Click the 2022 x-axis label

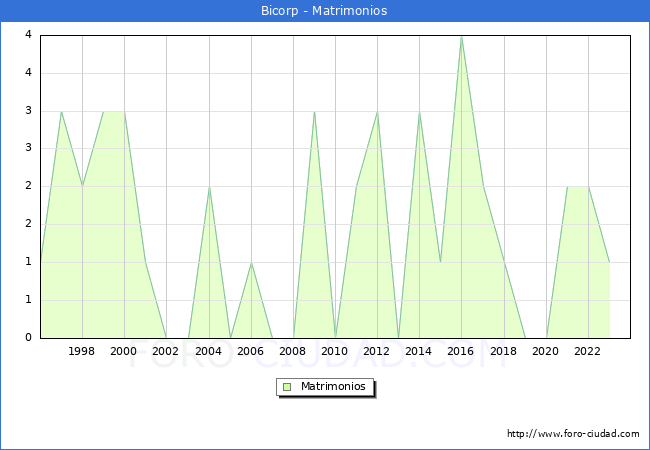(x=587, y=351)
